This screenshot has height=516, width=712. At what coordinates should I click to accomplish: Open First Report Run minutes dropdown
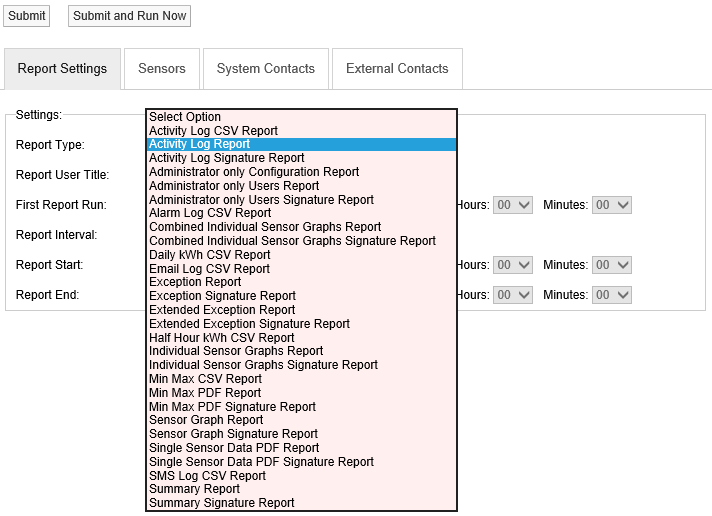tap(612, 205)
